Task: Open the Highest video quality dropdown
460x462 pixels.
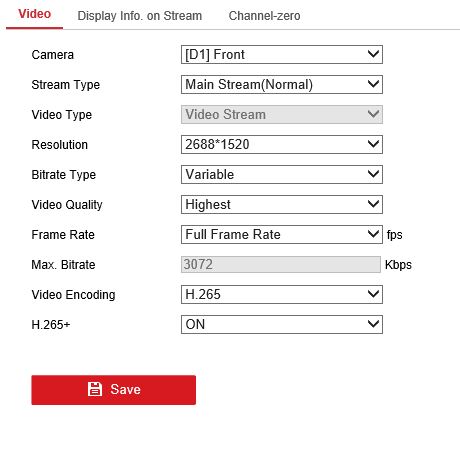Action: point(282,204)
